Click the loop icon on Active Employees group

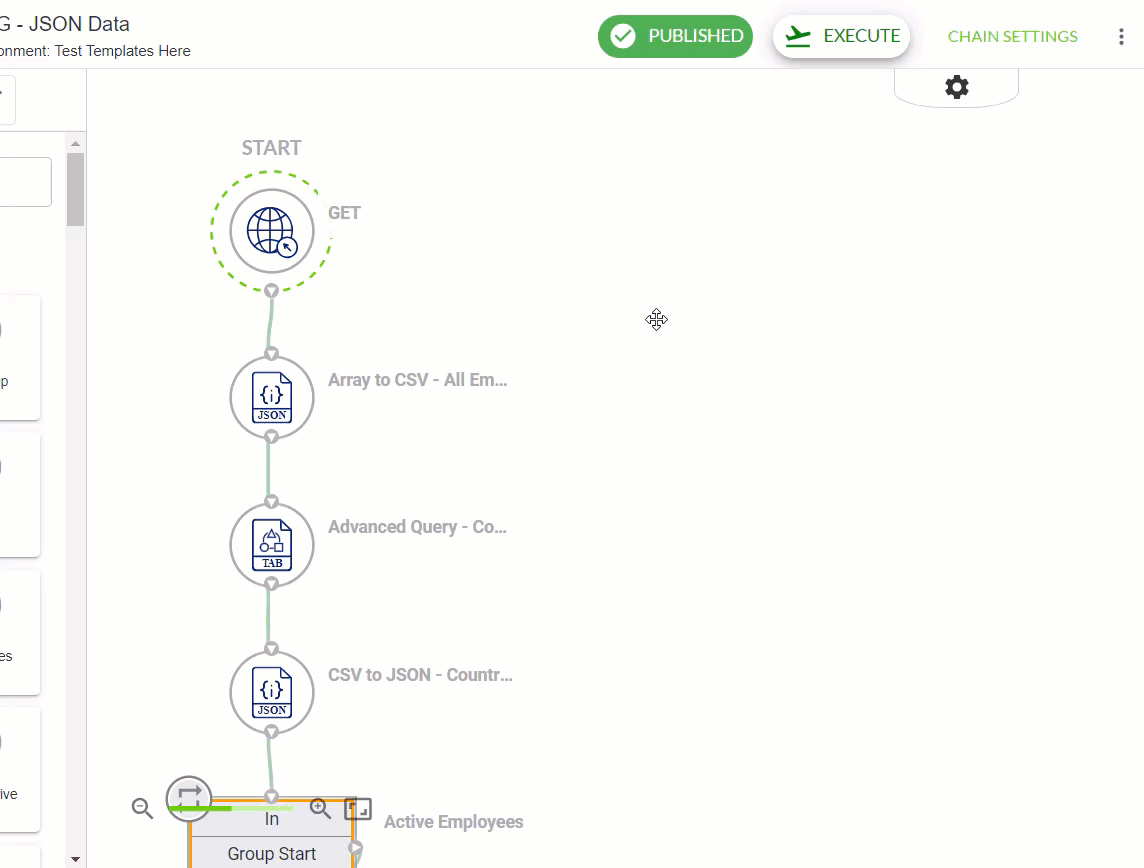click(x=189, y=799)
